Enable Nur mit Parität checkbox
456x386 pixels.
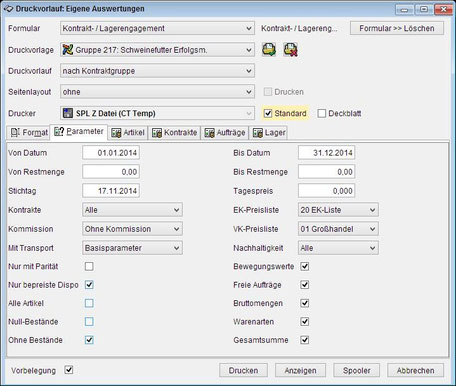[x=89, y=266]
